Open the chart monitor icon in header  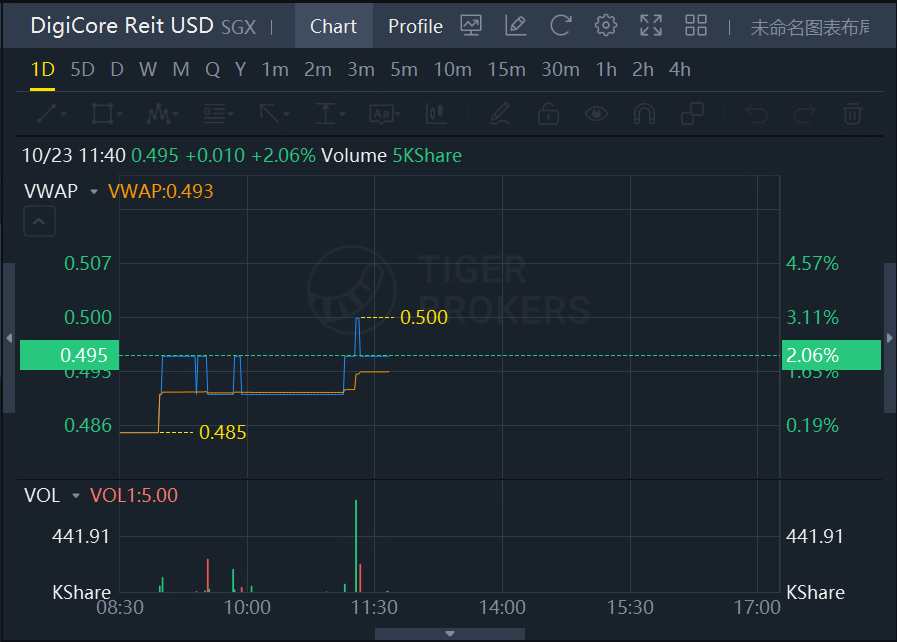point(471,26)
